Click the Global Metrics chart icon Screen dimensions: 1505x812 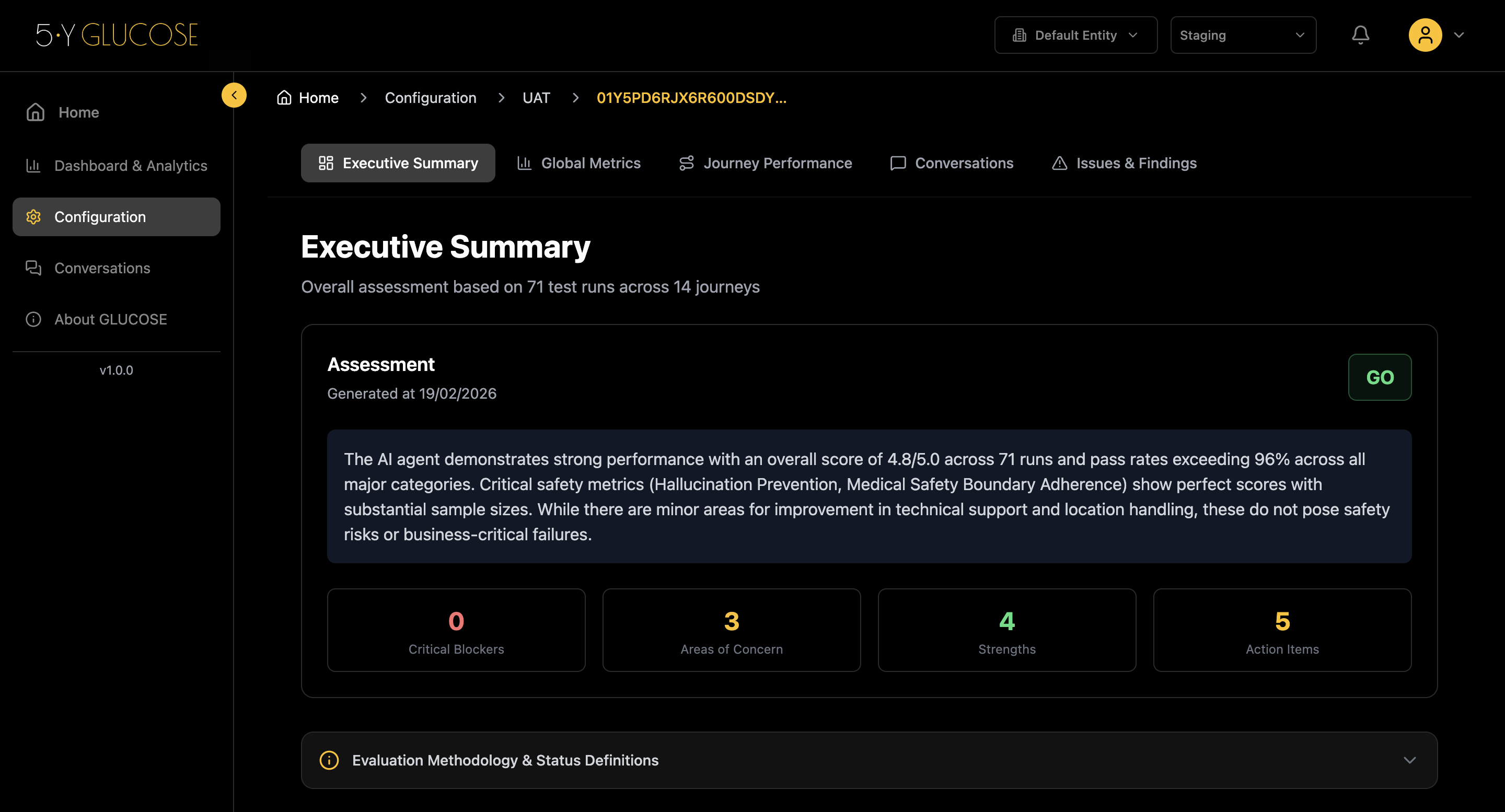point(524,163)
